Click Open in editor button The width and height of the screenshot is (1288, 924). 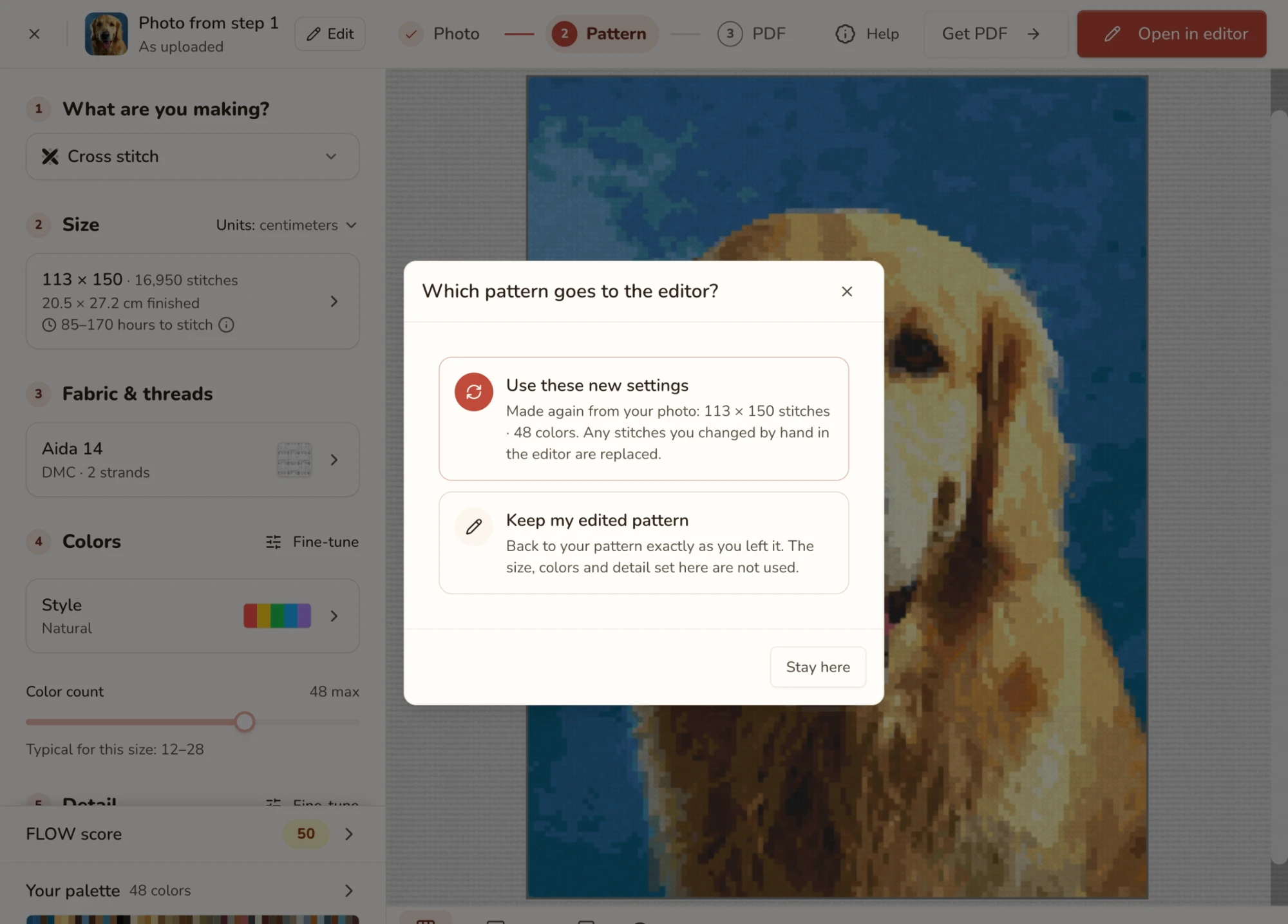click(x=1171, y=33)
